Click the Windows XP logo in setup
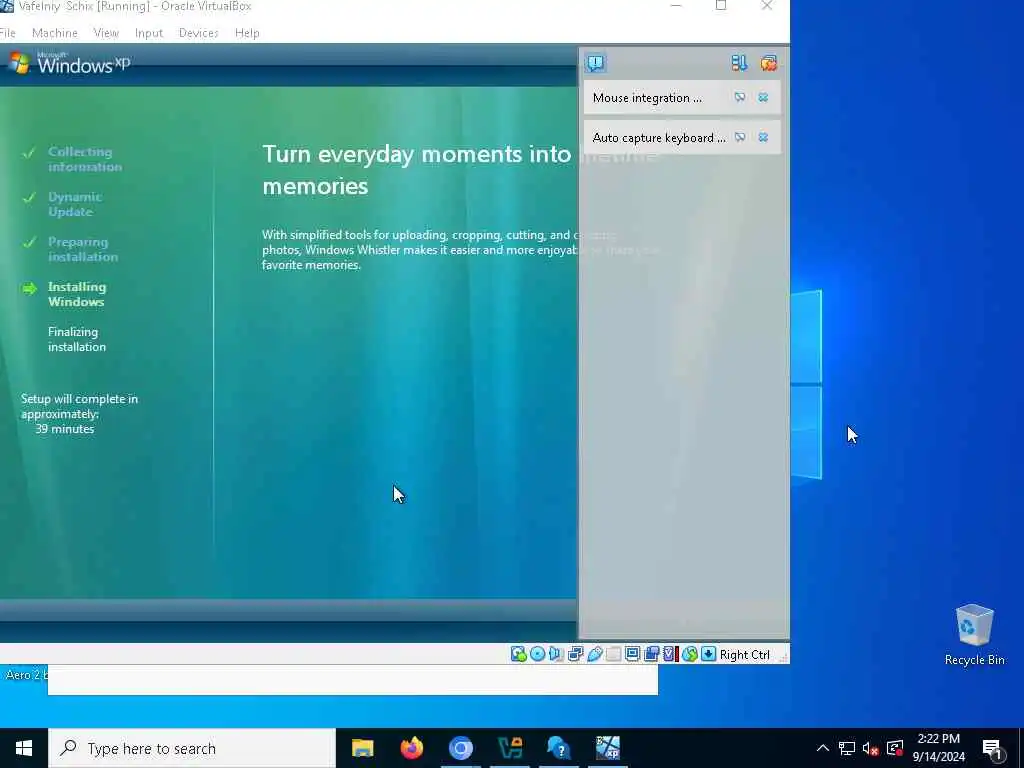Screen dimensions: 1024x768 (70, 63)
